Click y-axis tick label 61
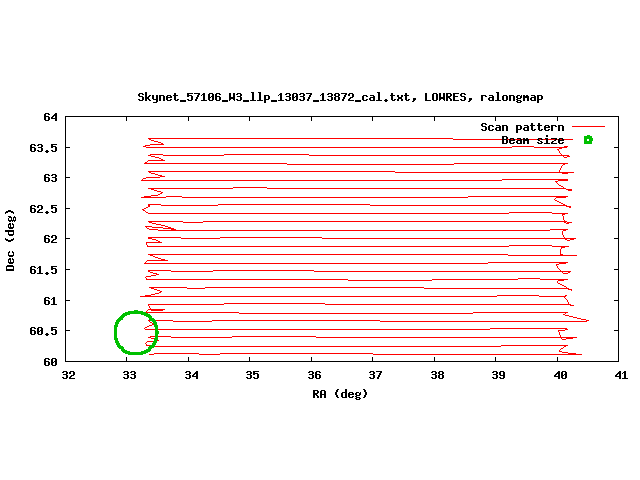This screenshot has width=640, height=480. coord(51,301)
